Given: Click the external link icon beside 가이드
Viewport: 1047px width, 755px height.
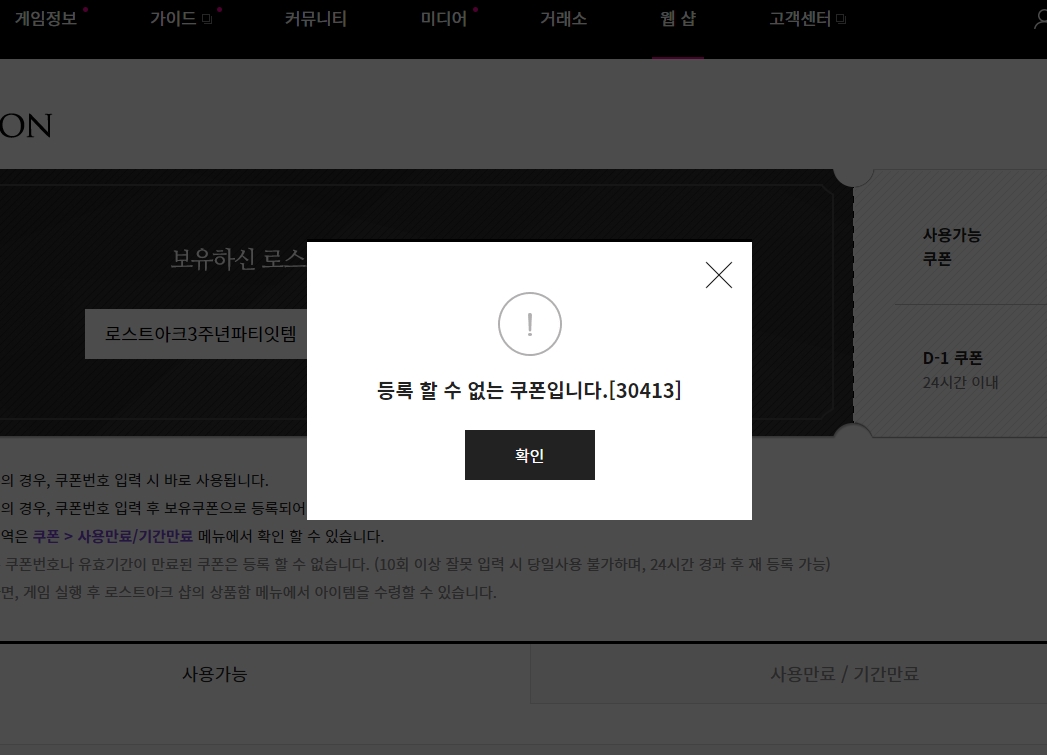Looking at the screenshot, I should tap(207, 20).
